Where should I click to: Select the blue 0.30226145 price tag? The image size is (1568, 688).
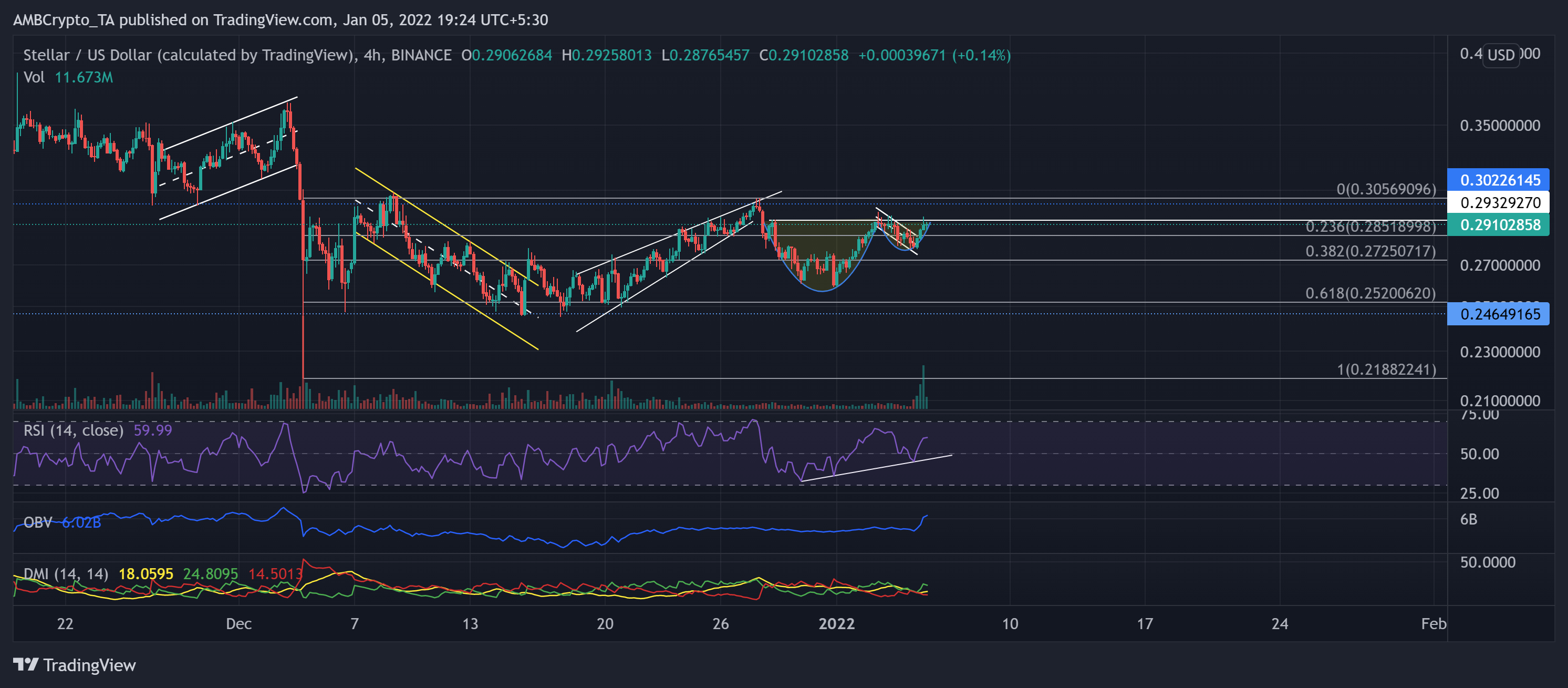(1499, 180)
